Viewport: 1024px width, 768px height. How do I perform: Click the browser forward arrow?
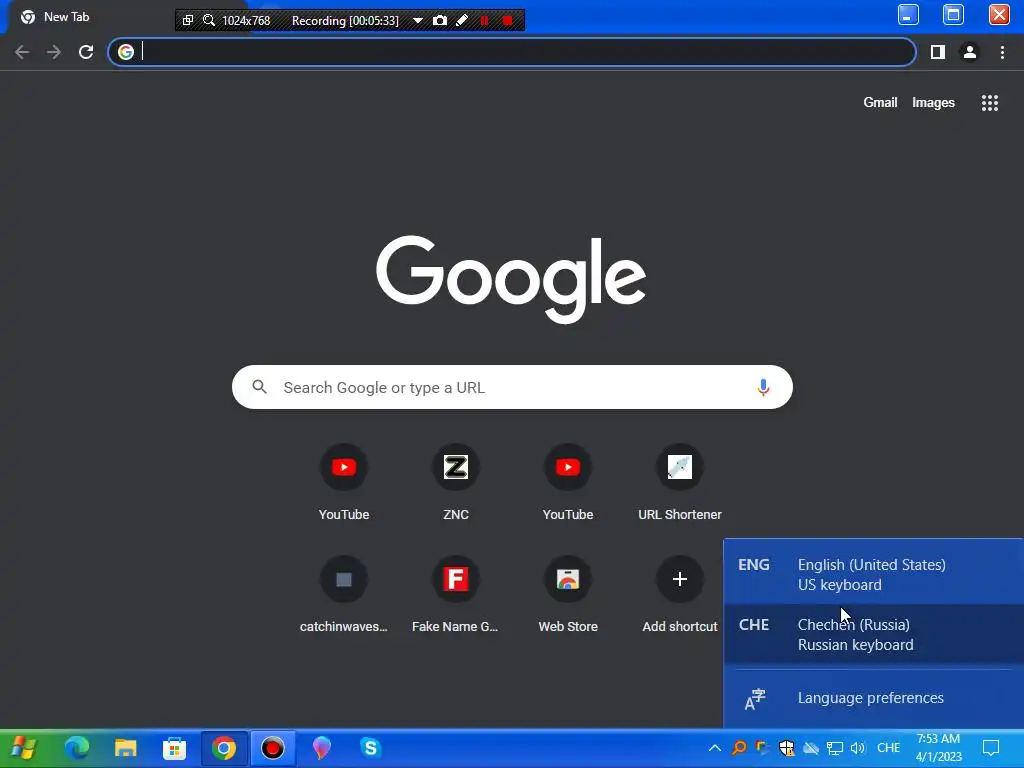(54, 52)
